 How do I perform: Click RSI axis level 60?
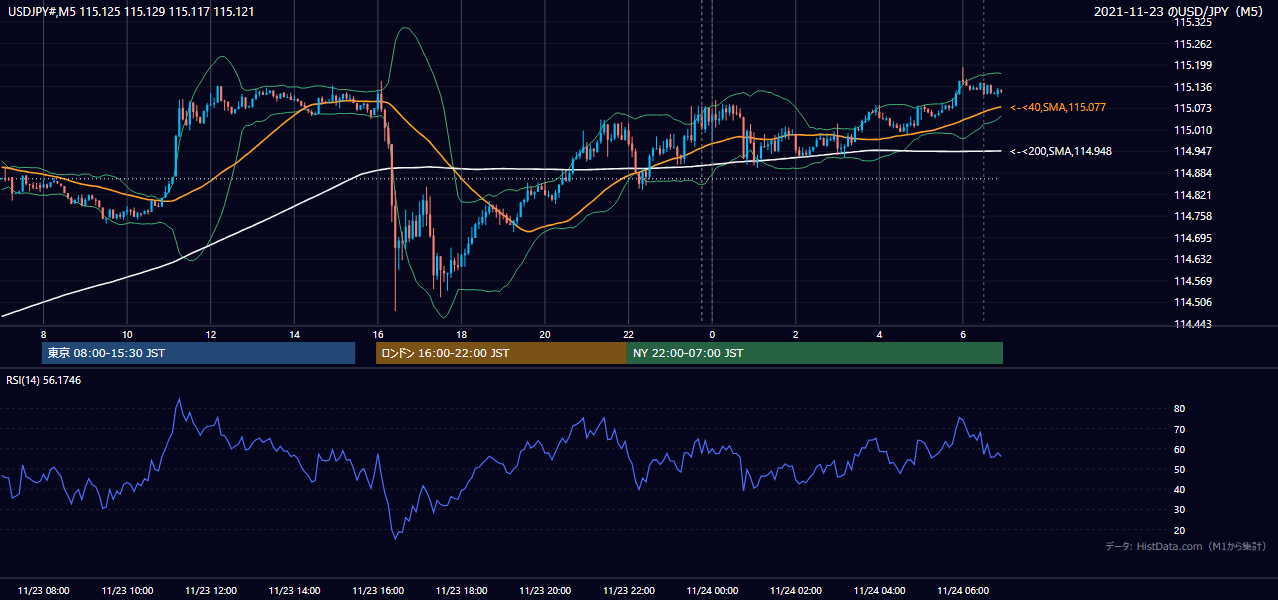click(1180, 449)
